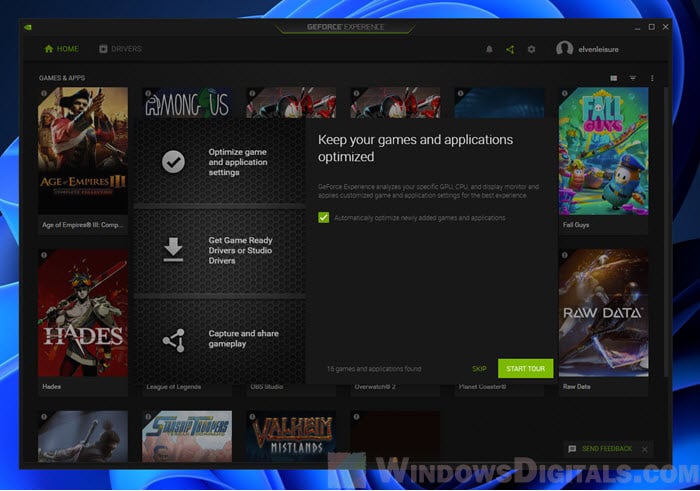Image resolution: width=700 pixels, height=491 pixels.
Task: Open the Raw Data game thumbnail
Action: point(604,313)
